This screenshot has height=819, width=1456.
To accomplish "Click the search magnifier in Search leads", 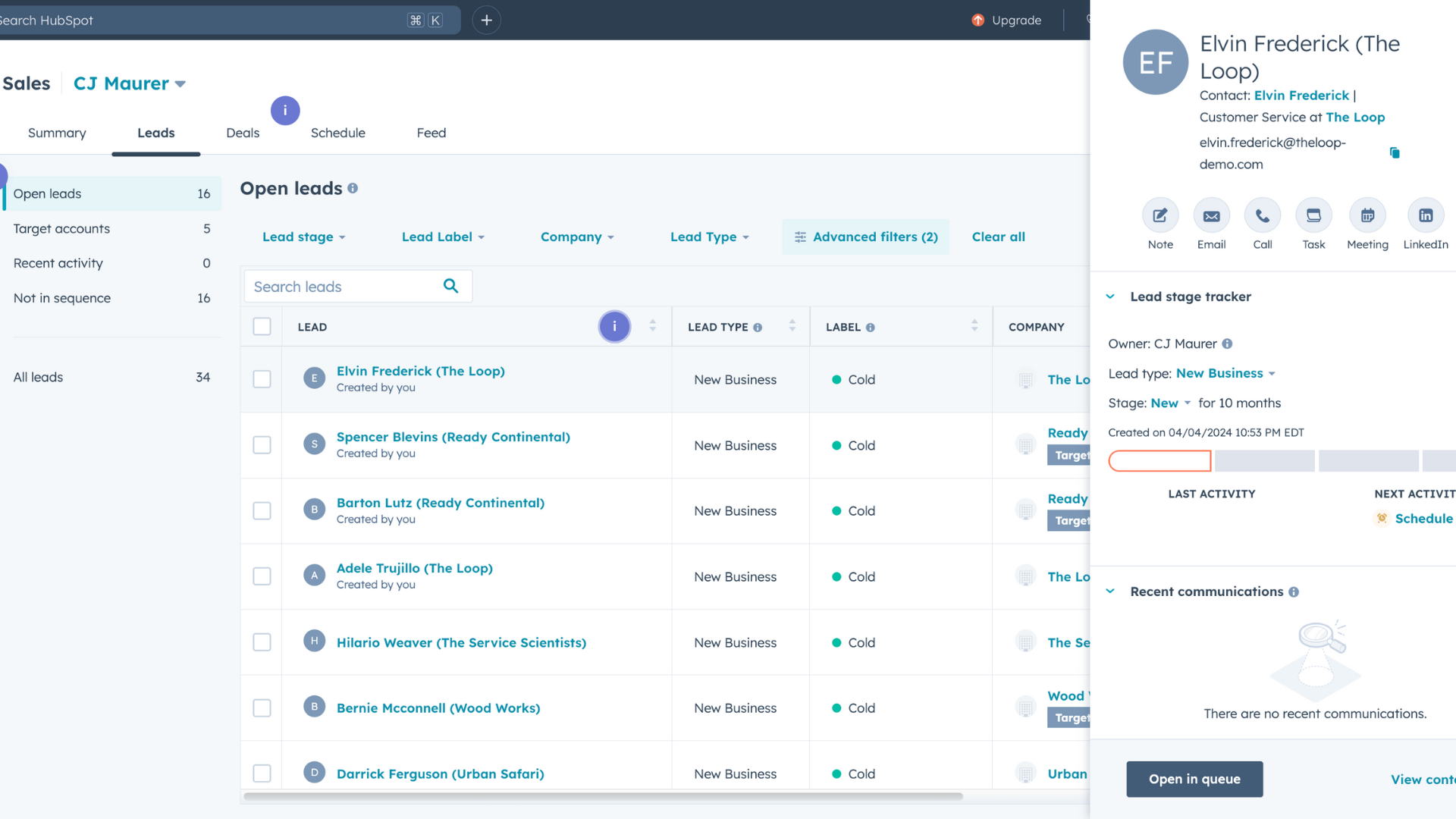I will click(450, 286).
